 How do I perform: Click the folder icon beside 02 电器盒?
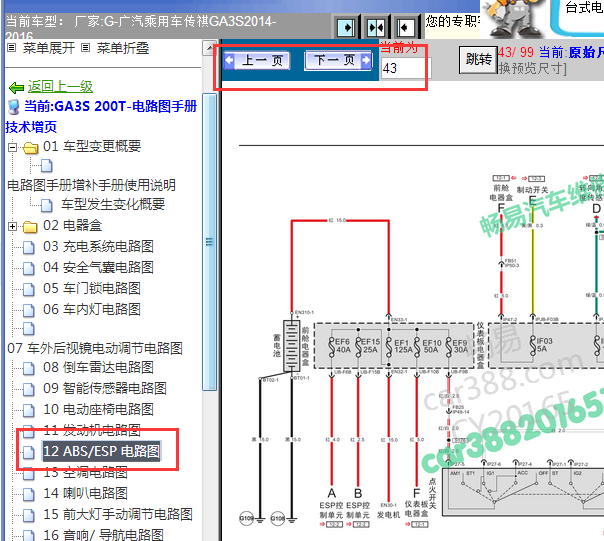point(30,227)
